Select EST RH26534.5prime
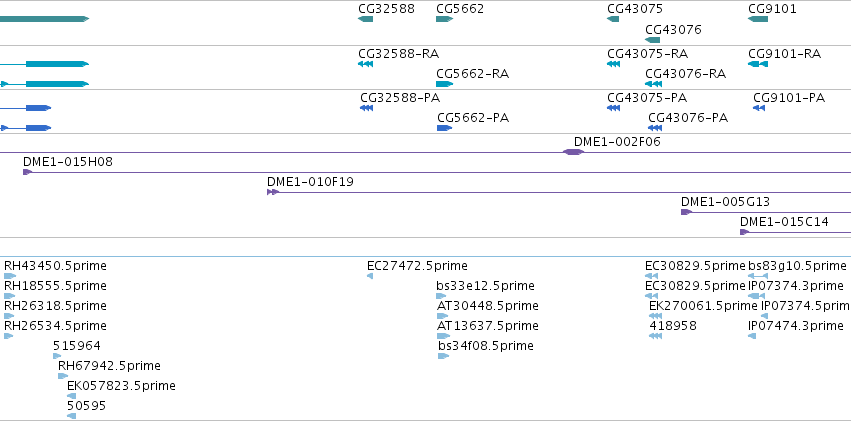 55,326
